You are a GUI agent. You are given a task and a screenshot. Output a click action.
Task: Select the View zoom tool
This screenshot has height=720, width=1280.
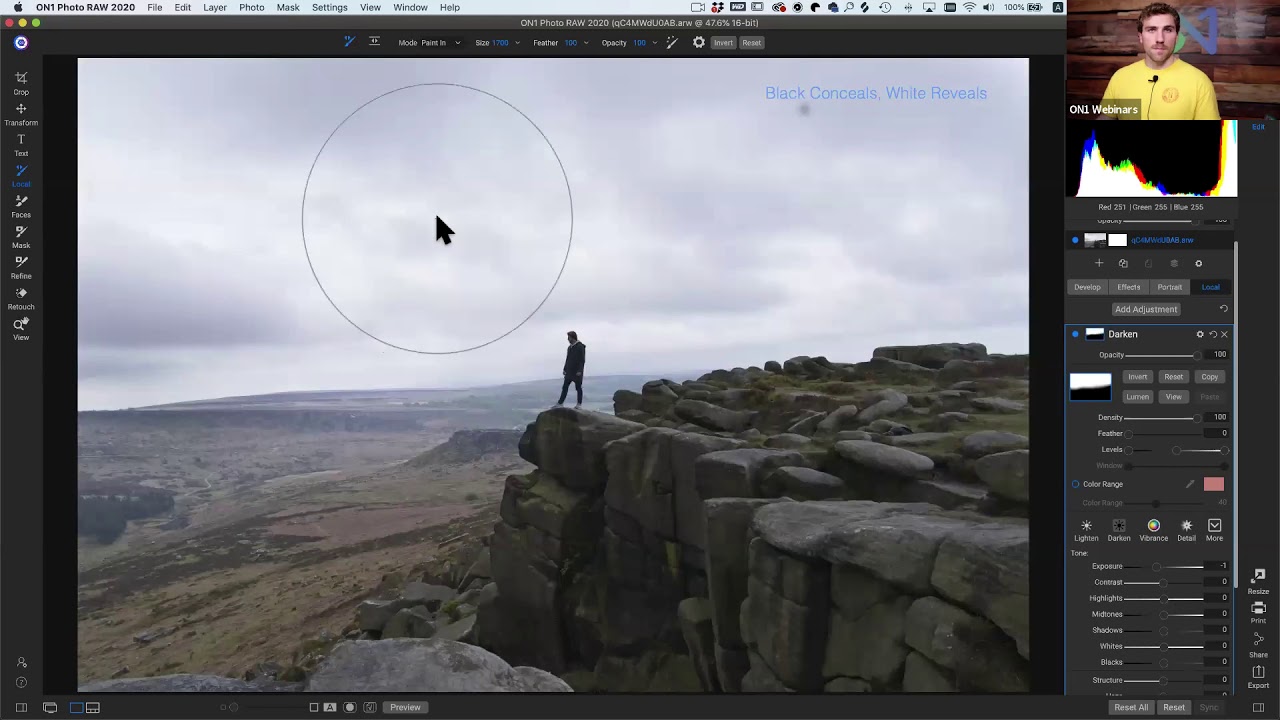click(x=21, y=329)
